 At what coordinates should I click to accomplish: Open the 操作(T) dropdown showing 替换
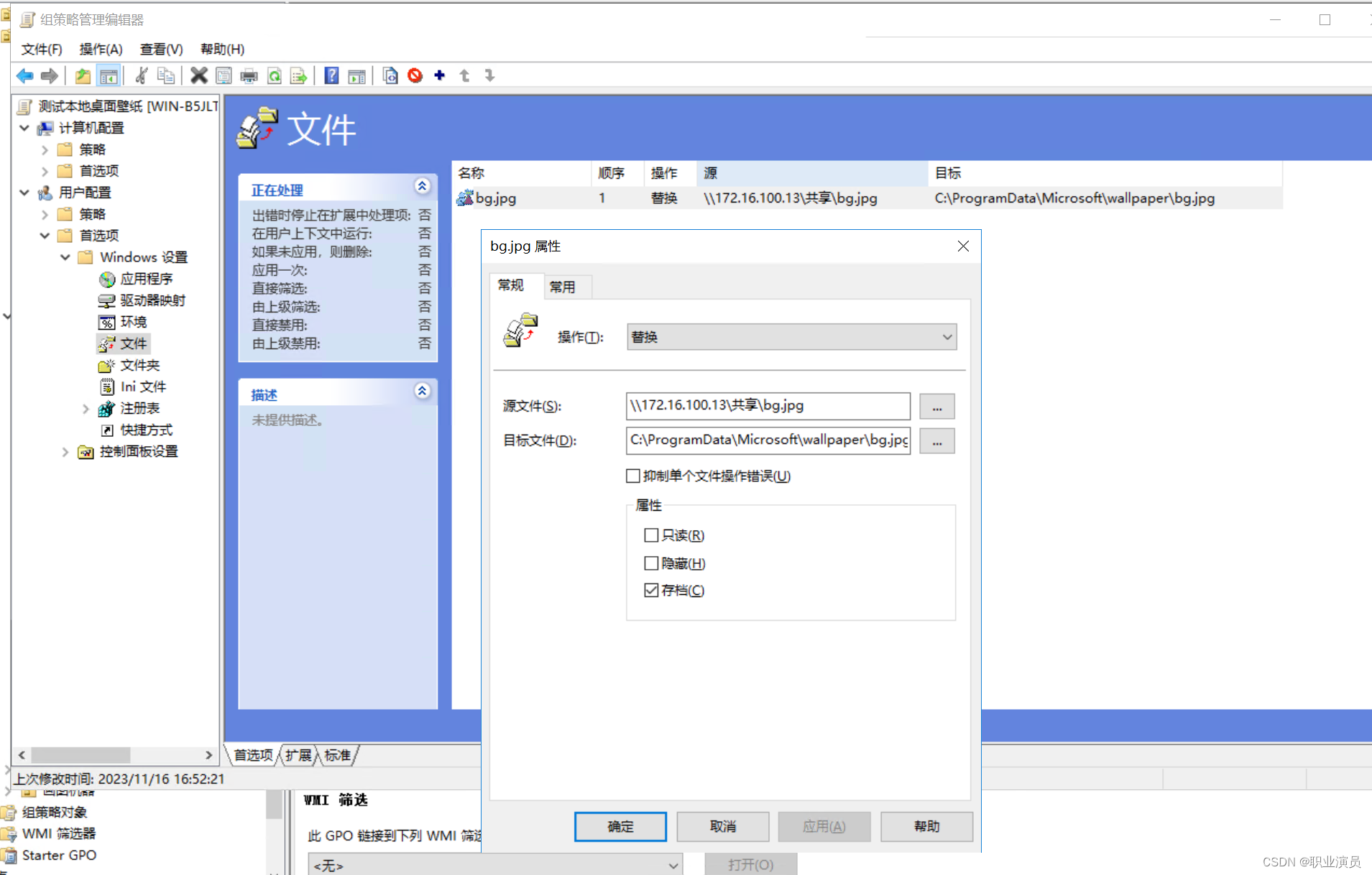[791, 337]
